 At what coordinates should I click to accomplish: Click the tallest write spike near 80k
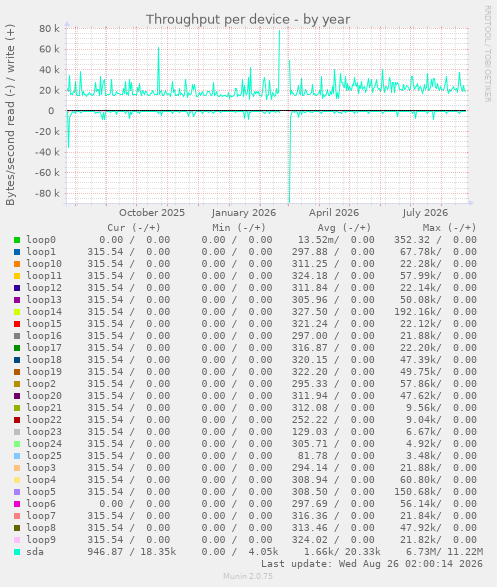coord(279,31)
